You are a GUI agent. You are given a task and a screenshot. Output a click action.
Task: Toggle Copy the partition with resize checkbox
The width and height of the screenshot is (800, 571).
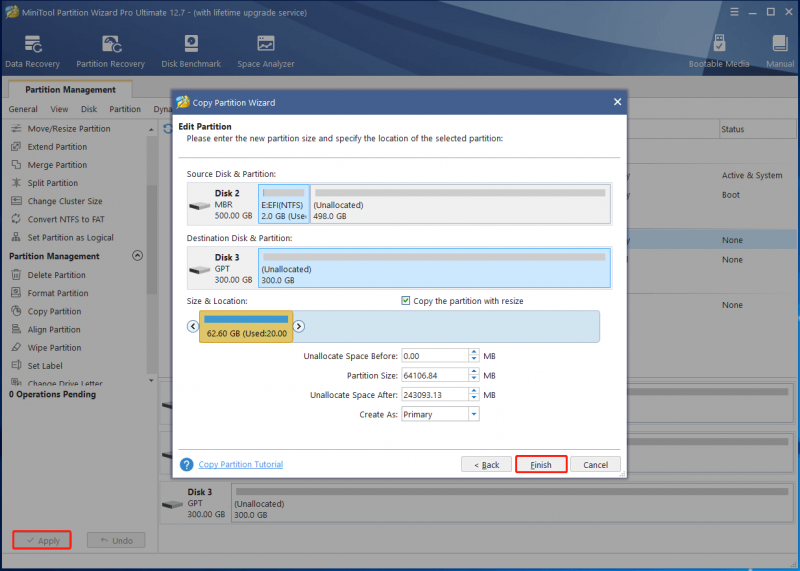[406, 301]
